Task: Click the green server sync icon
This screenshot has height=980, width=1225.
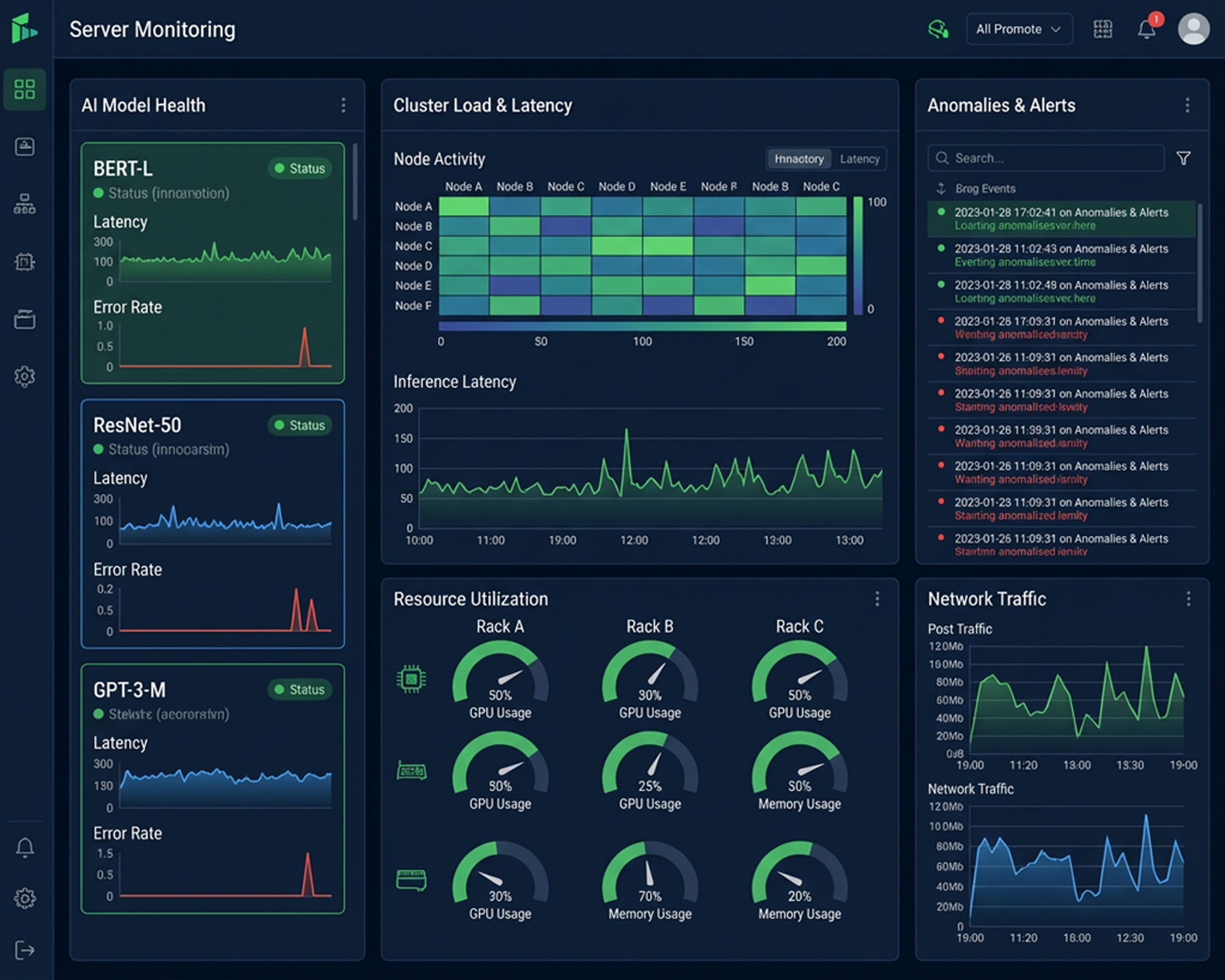Action: [938, 29]
